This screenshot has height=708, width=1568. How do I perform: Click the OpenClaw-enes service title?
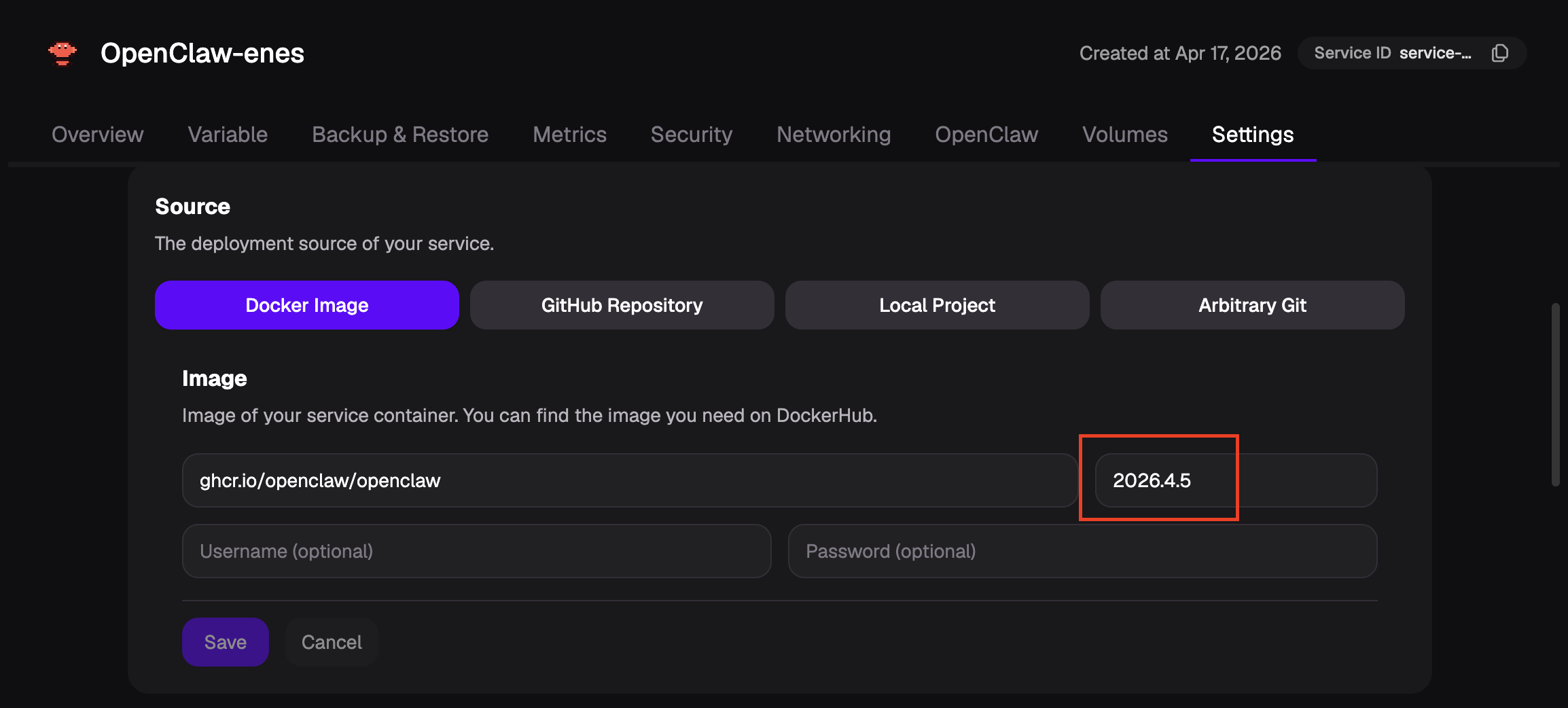point(202,53)
